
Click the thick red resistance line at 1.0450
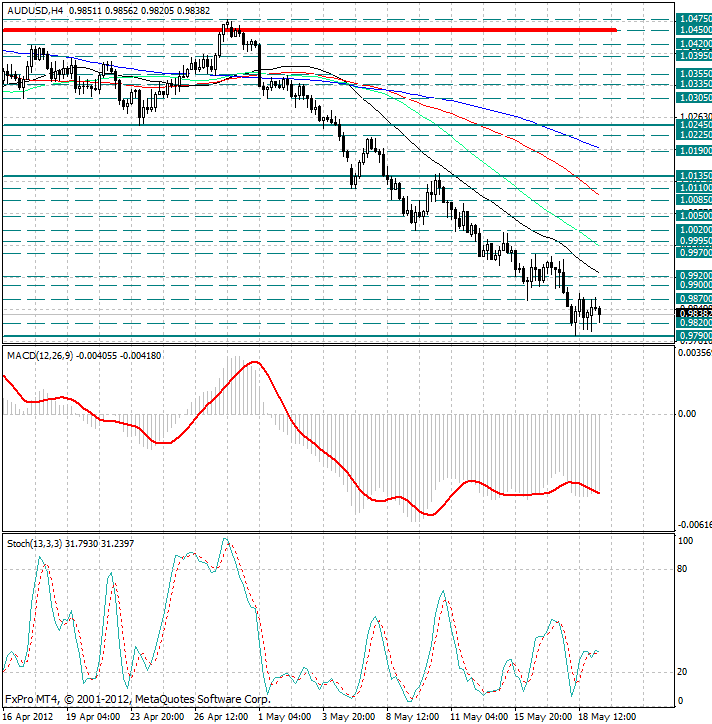pos(309,30)
